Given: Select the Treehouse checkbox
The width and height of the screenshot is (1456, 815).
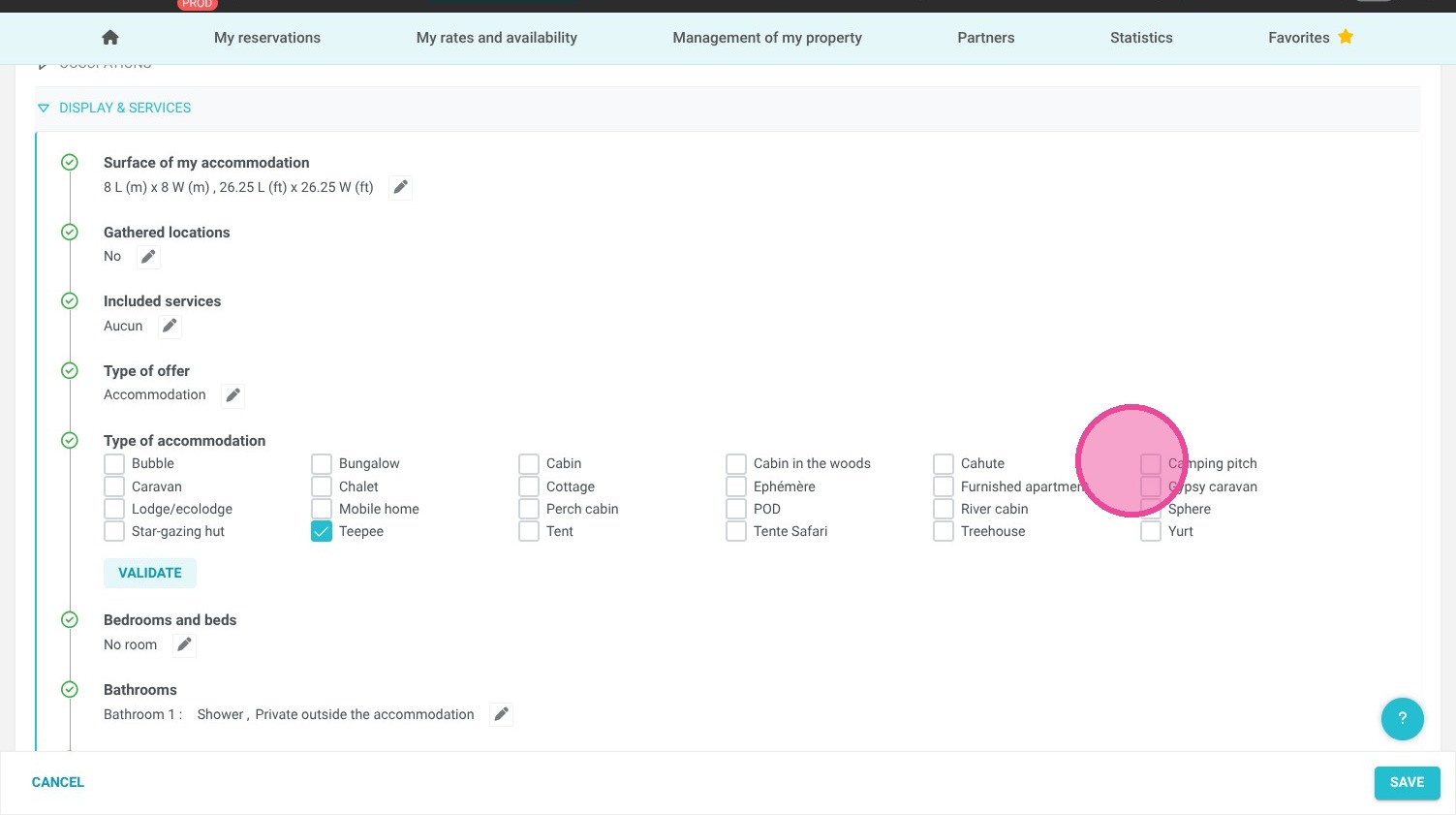Looking at the screenshot, I should (x=944, y=531).
